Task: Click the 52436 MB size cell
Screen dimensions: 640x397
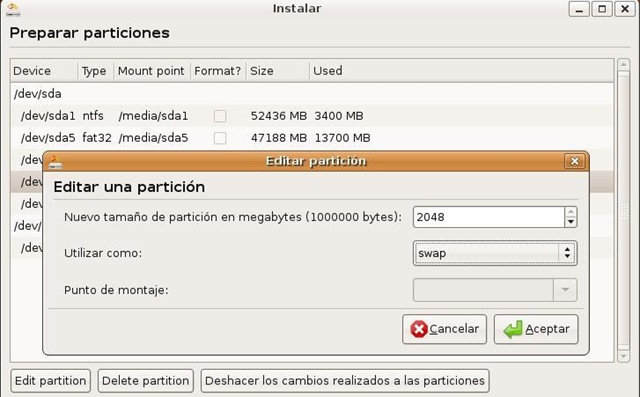Action: pos(279,116)
